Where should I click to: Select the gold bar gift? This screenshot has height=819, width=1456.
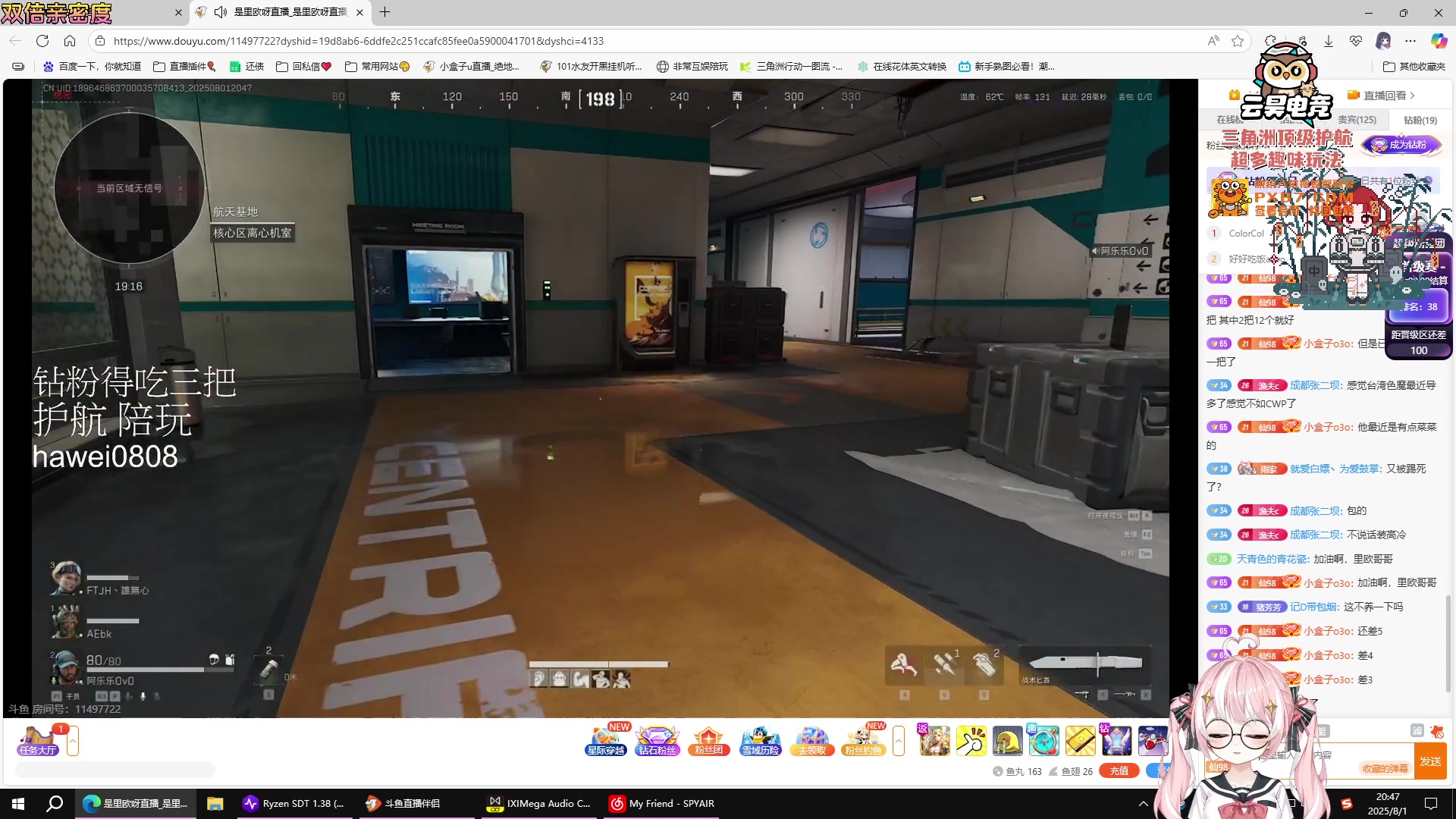[1080, 741]
